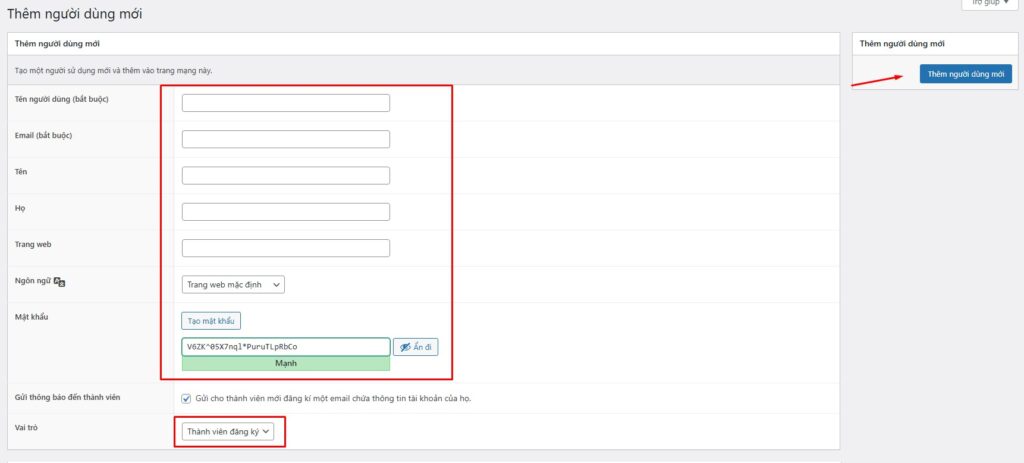Click the eye icon to hide password
The image size is (1024, 463).
[x=406, y=347]
